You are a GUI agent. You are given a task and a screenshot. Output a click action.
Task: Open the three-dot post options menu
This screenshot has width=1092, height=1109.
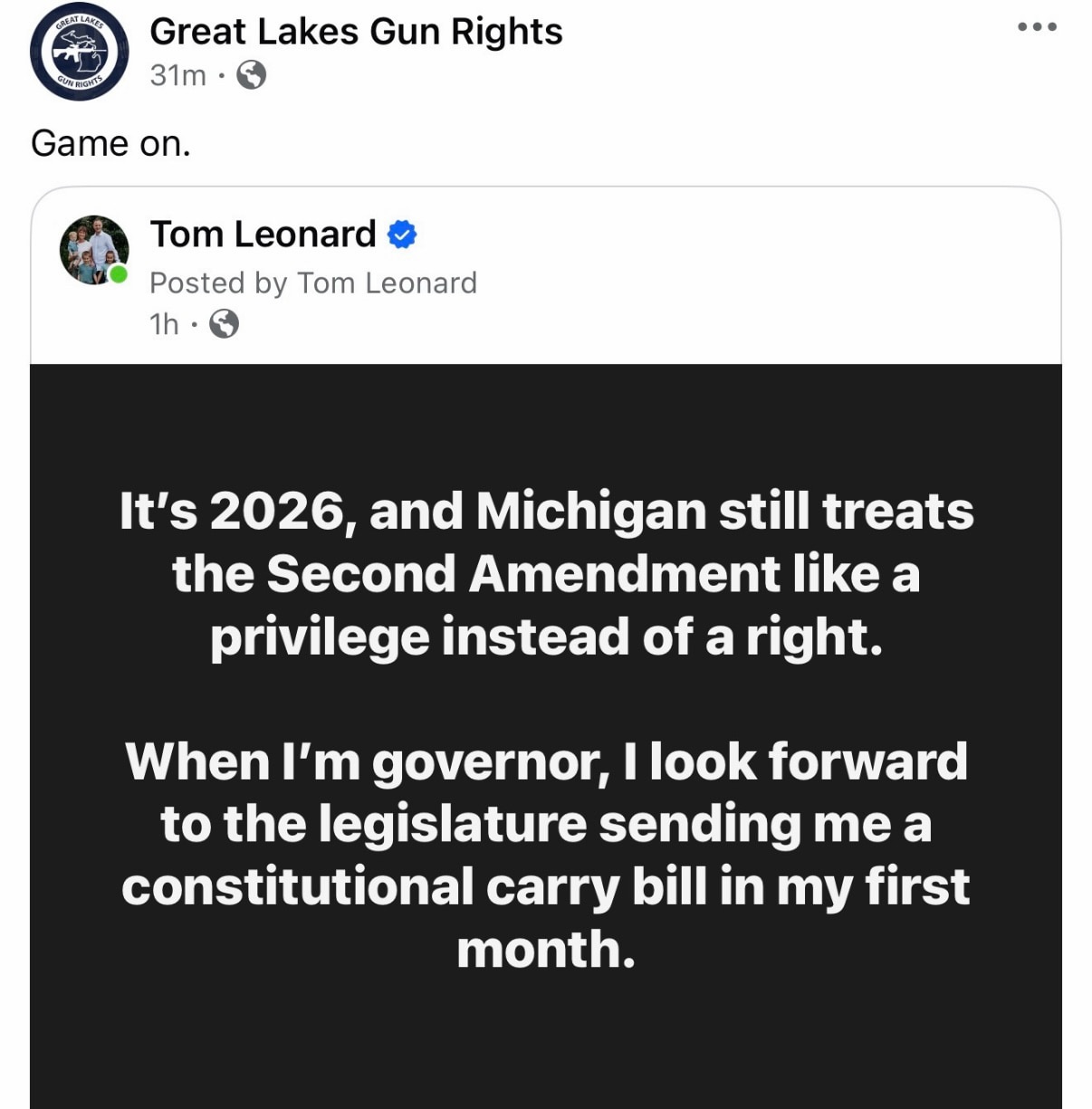click(1037, 26)
